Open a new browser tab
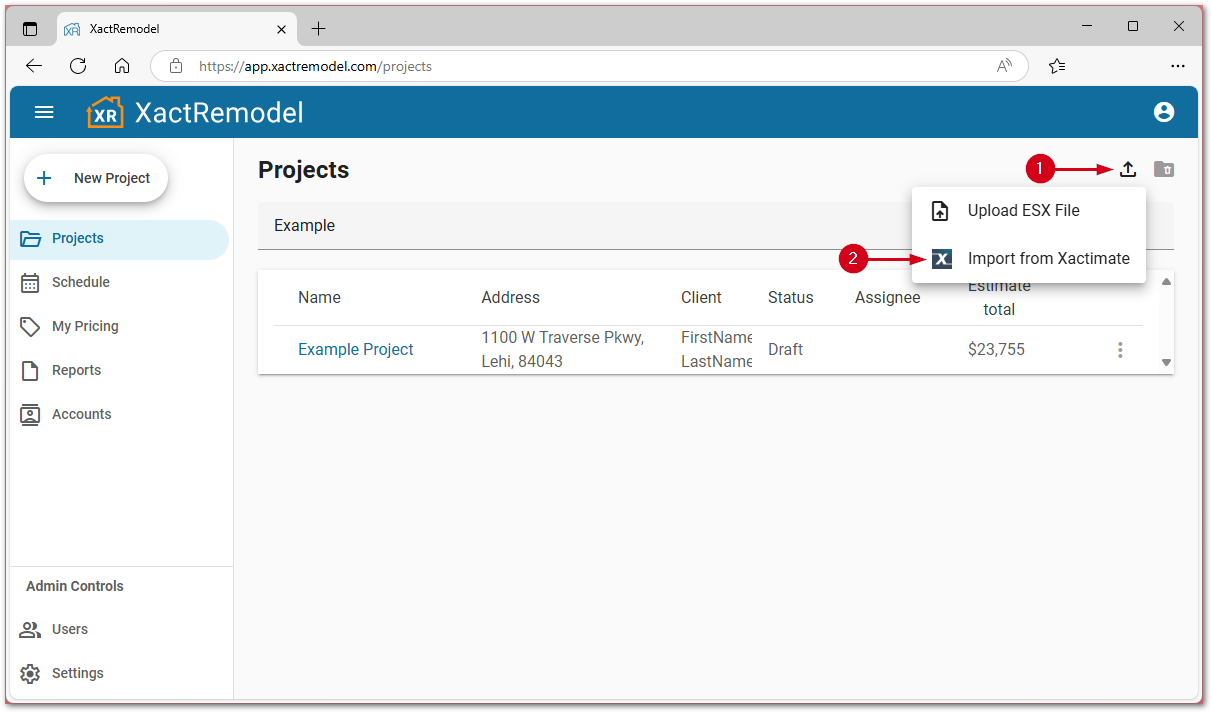The width and height of the screenshot is (1212, 713). pos(318,29)
